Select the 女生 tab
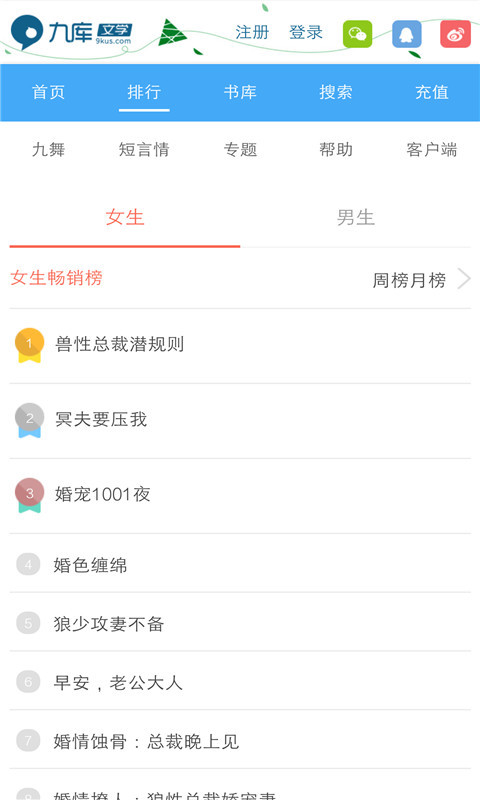The height and width of the screenshot is (800, 480). pos(125,218)
